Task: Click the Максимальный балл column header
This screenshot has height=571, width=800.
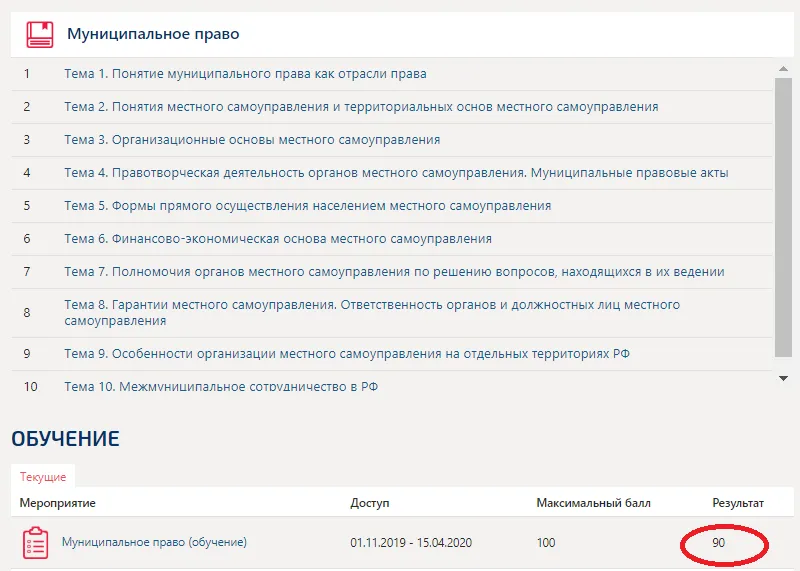Action: [593, 503]
